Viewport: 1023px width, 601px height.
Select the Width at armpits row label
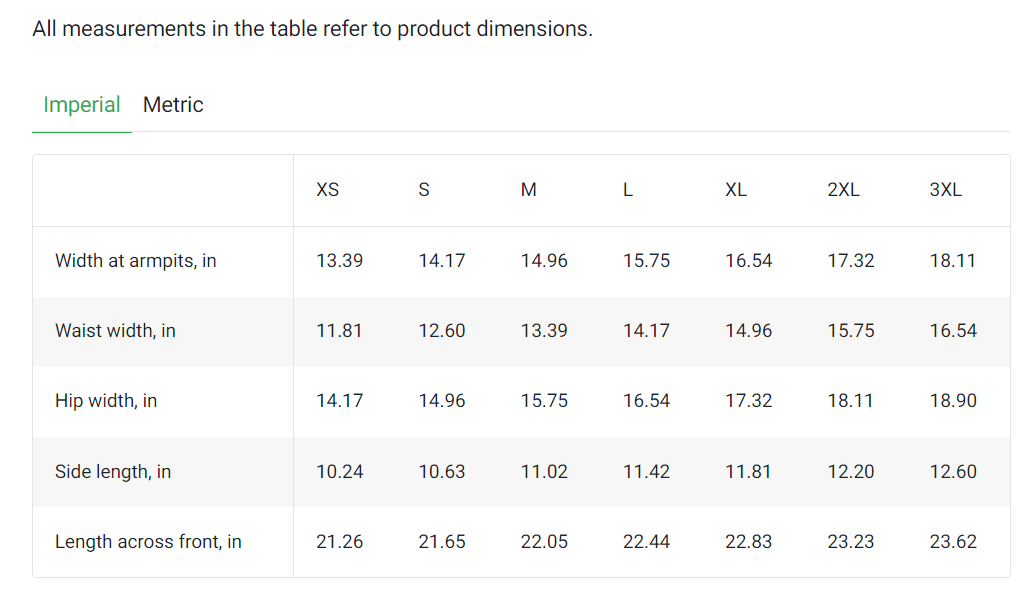(x=136, y=261)
